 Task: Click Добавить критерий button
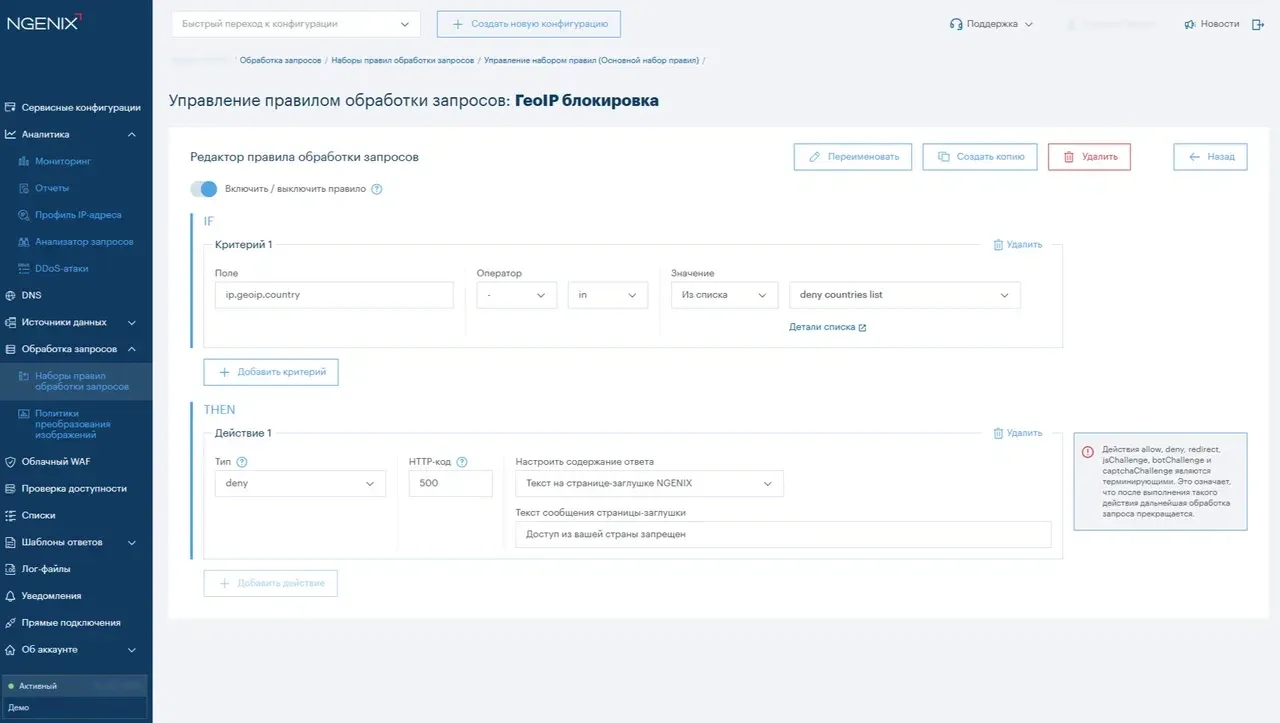[x=271, y=372]
